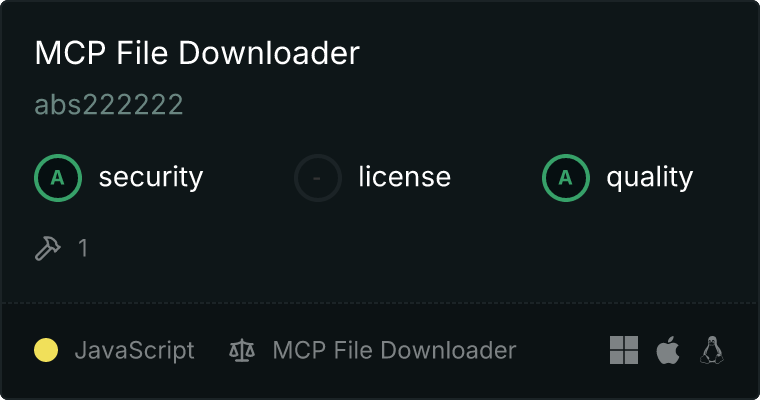Viewport: 760px width, 400px height.
Task: Open the author abs222222 profile
Action: click(x=109, y=105)
